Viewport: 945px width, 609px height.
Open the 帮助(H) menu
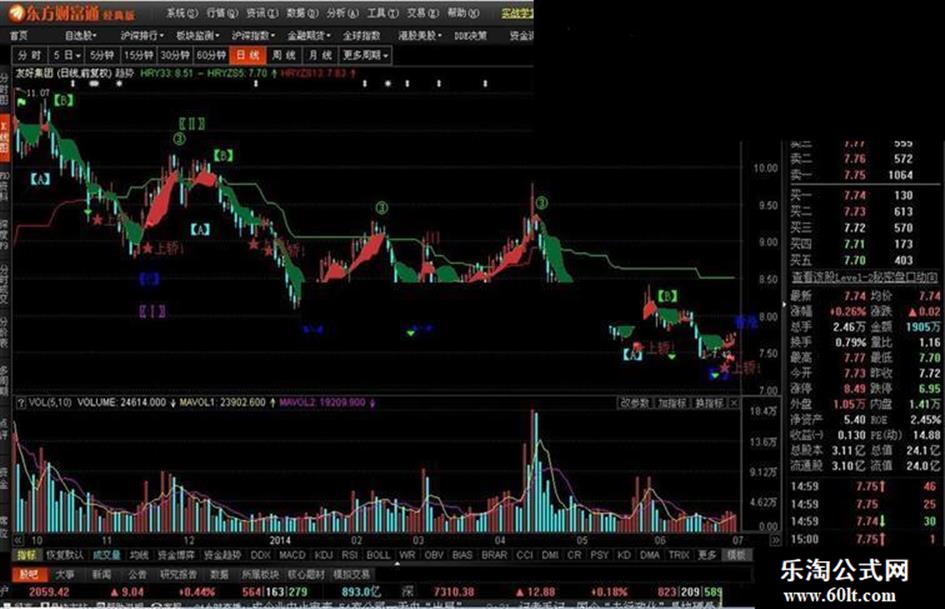click(463, 13)
